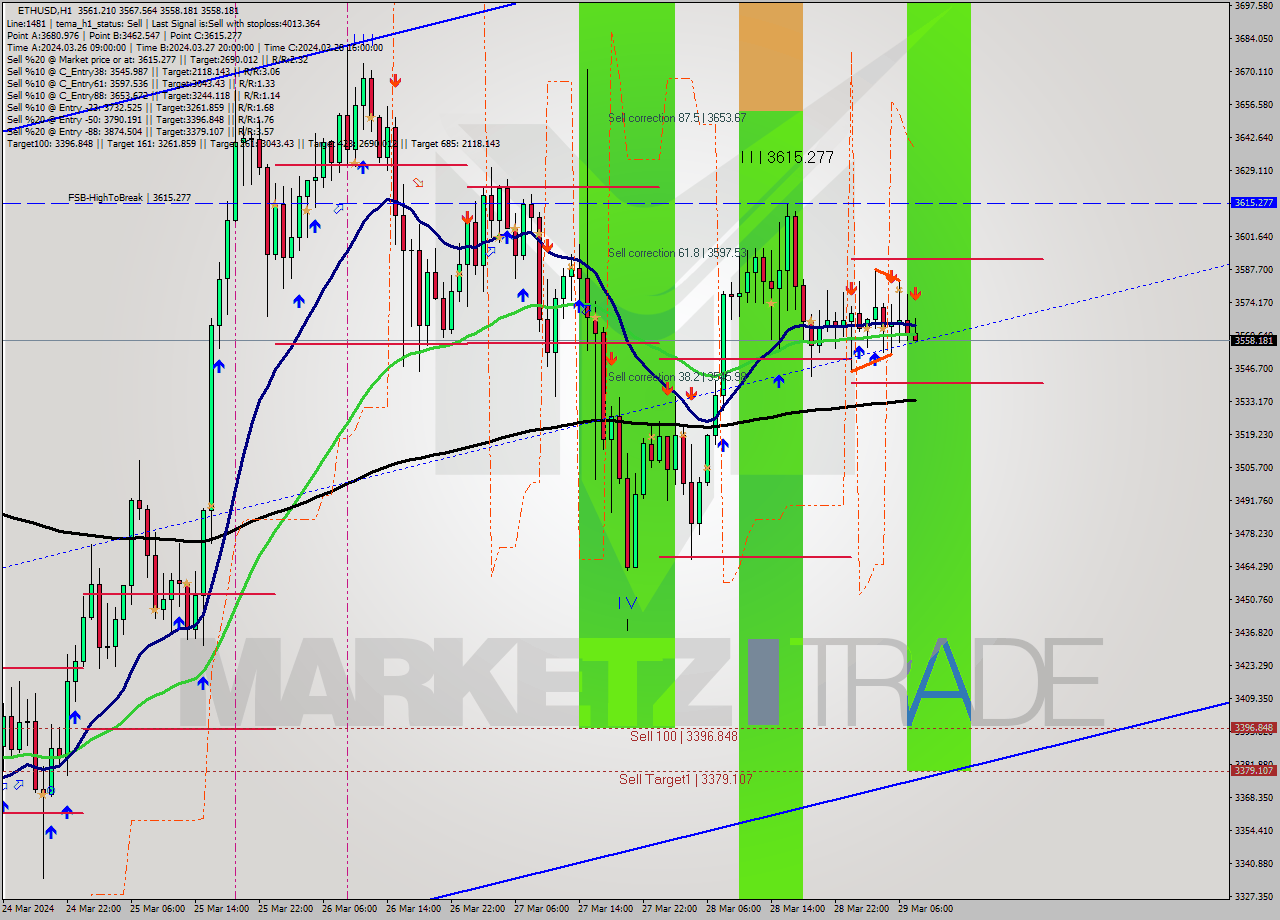Image resolution: width=1280 pixels, height=920 pixels.
Task: Click the '27 Mar 14:00' time axis label
Action: pyautogui.click(x=605, y=909)
